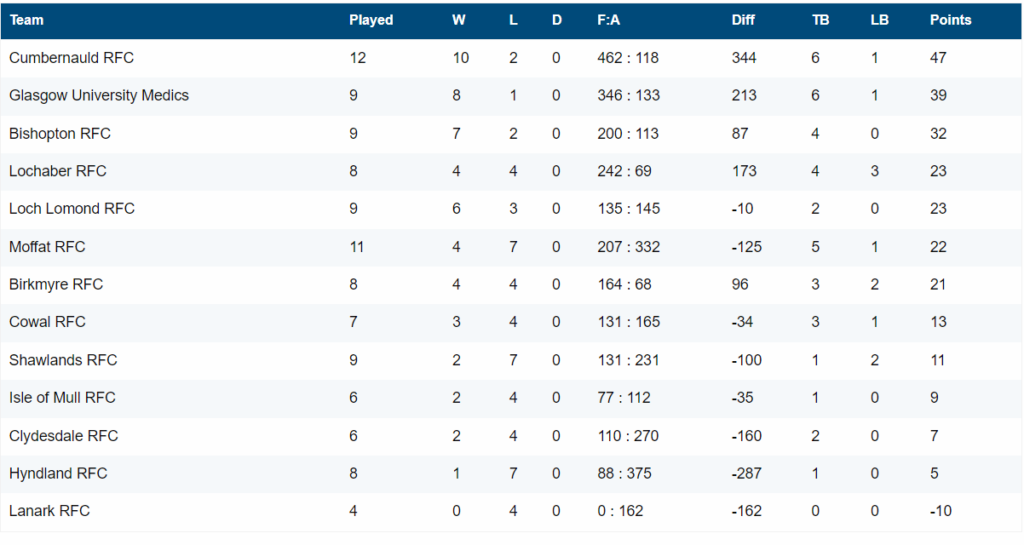1024x545 pixels.
Task: Select Shawlands RFC in the standings
Action: click(63, 360)
